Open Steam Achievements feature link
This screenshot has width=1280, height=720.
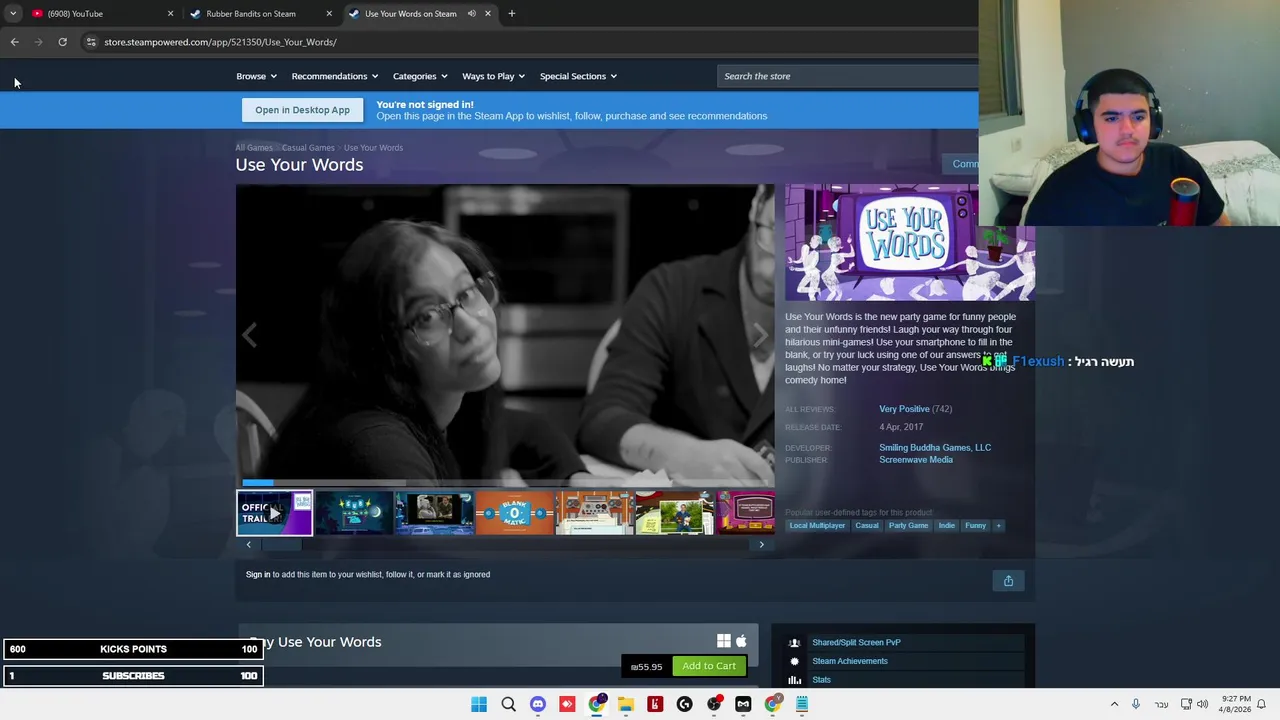click(x=850, y=661)
